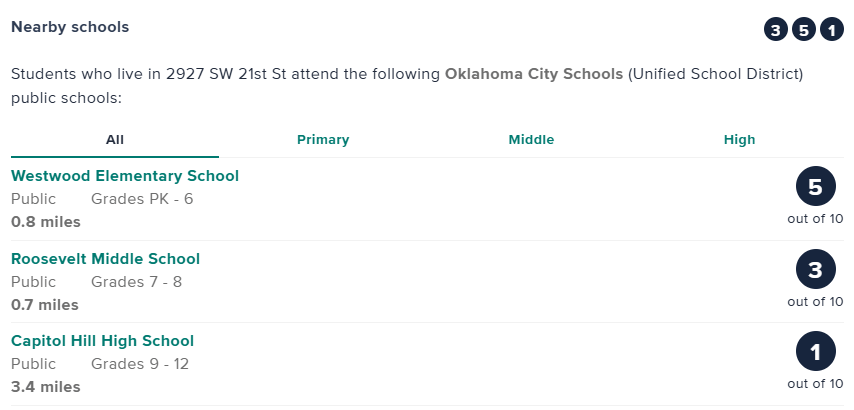Image resolution: width=854 pixels, height=410 pixels.
Task: Show the Middle schools tab
Action: pos(531,140)
